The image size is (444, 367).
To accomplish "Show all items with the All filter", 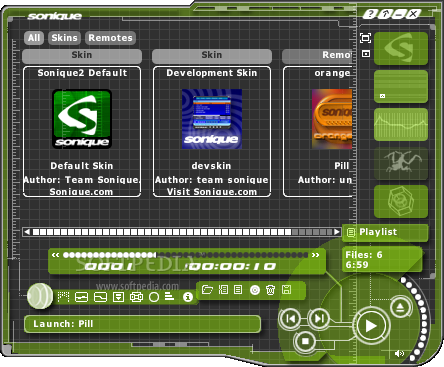I will click(34, 38).
